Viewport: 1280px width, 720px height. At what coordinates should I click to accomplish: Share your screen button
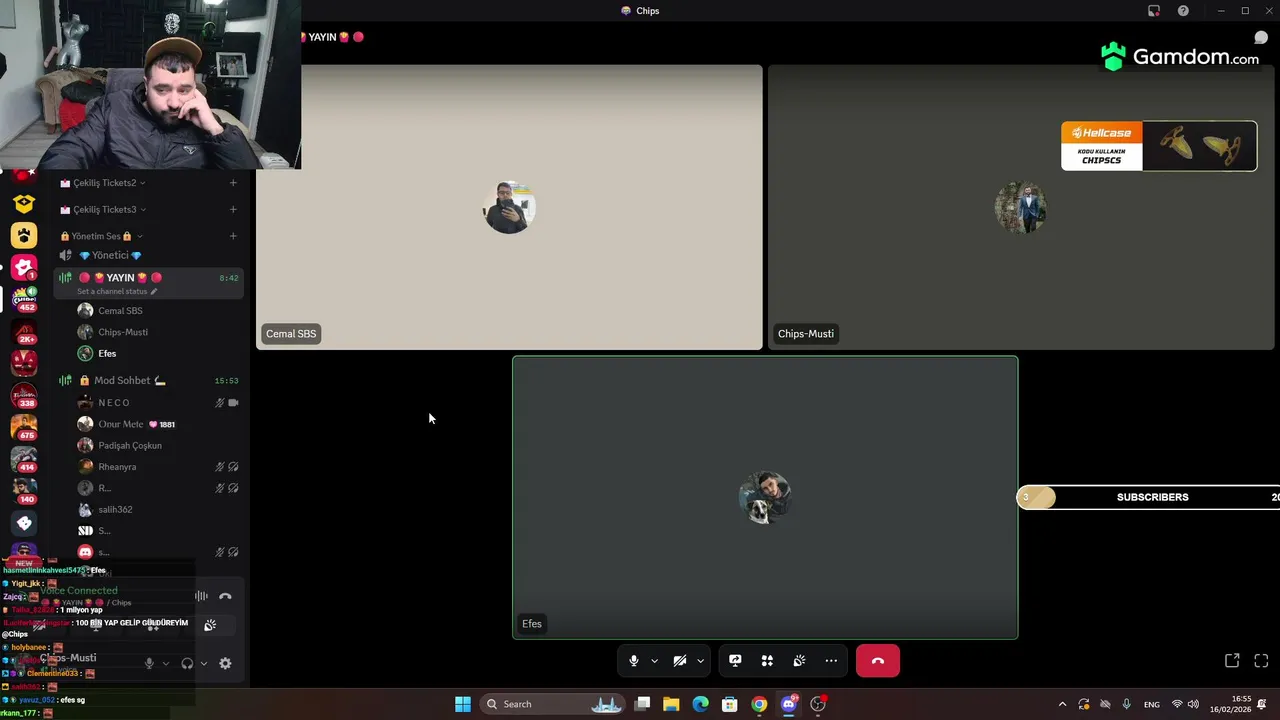pyautogui.click(x=735, y=661)
